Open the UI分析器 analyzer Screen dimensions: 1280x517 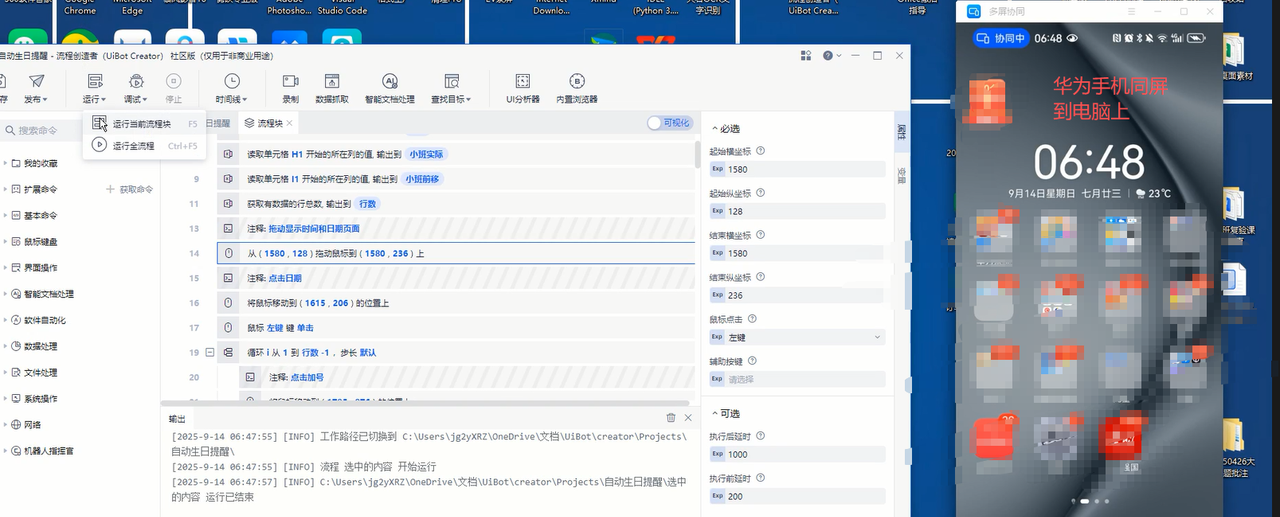(523, 88)
